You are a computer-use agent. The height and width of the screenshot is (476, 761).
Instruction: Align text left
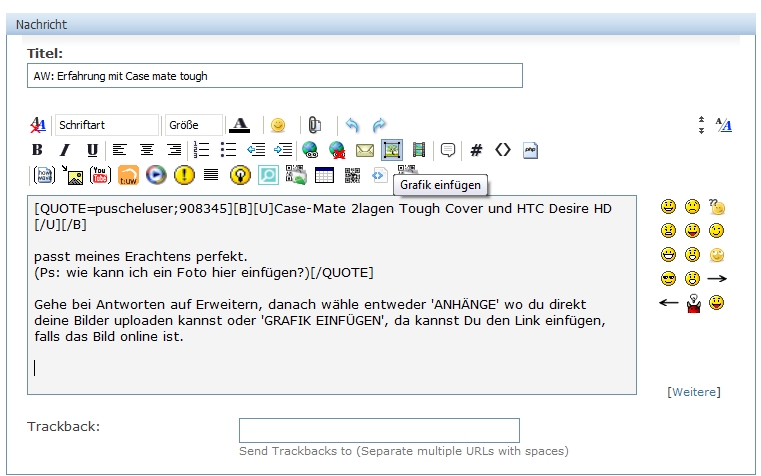119,150
